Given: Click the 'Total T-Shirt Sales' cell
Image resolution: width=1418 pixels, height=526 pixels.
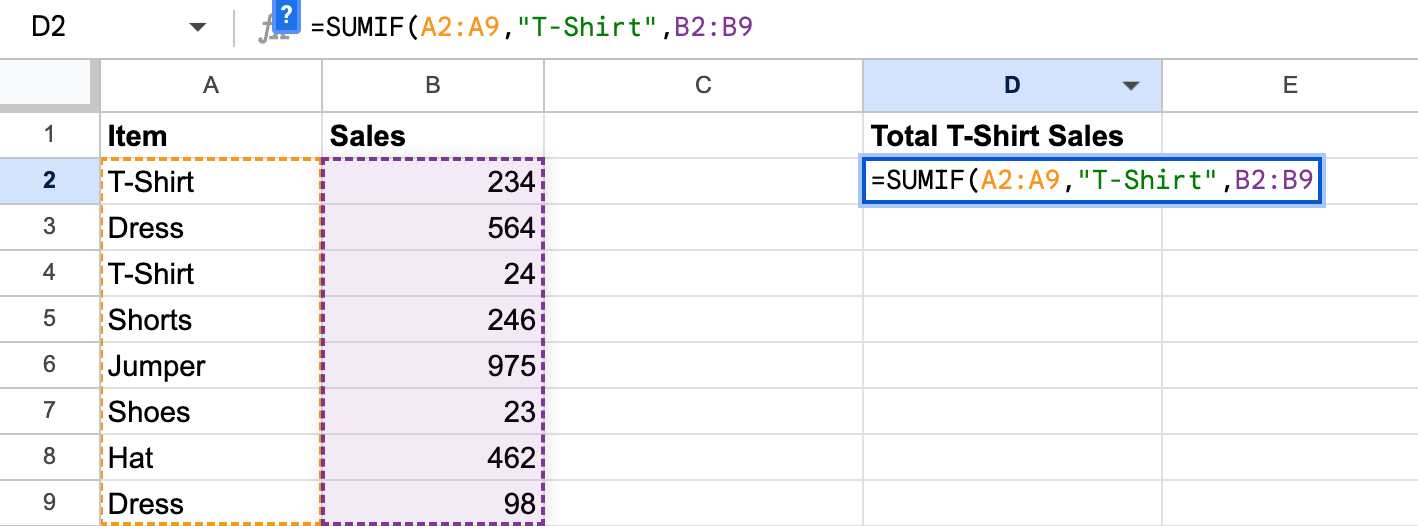Looking at the screenshot, I should (x=1012, y=135).
